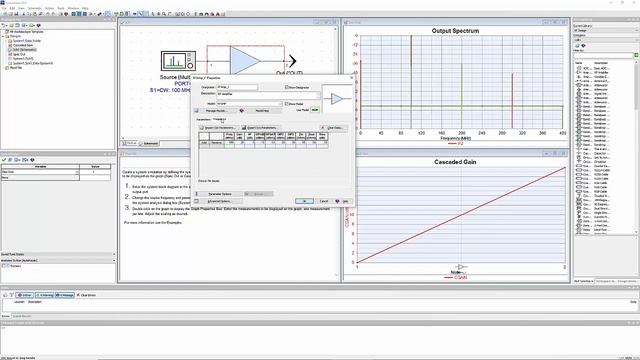This screenshot has height=360, width=640.
Task: Toggle Show Model checkbox
Action: pyautogui.click(x=286, y=104)
